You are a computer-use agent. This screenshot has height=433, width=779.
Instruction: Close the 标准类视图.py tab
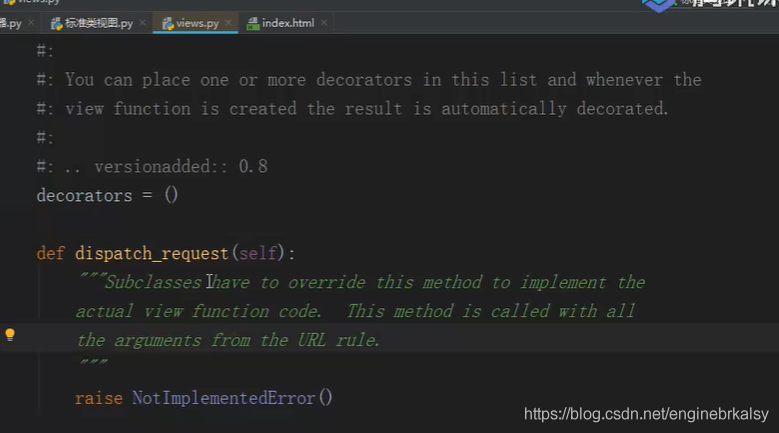click(x=142, y=23)
